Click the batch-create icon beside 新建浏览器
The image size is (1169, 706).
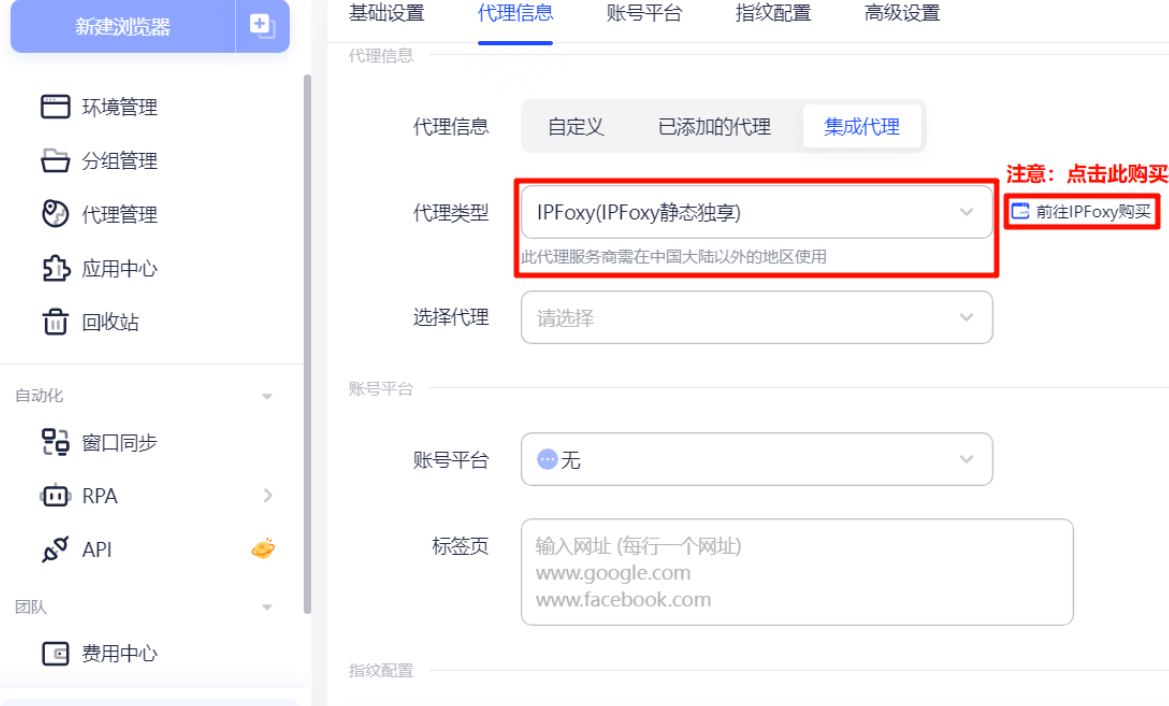tap(262, 26)
